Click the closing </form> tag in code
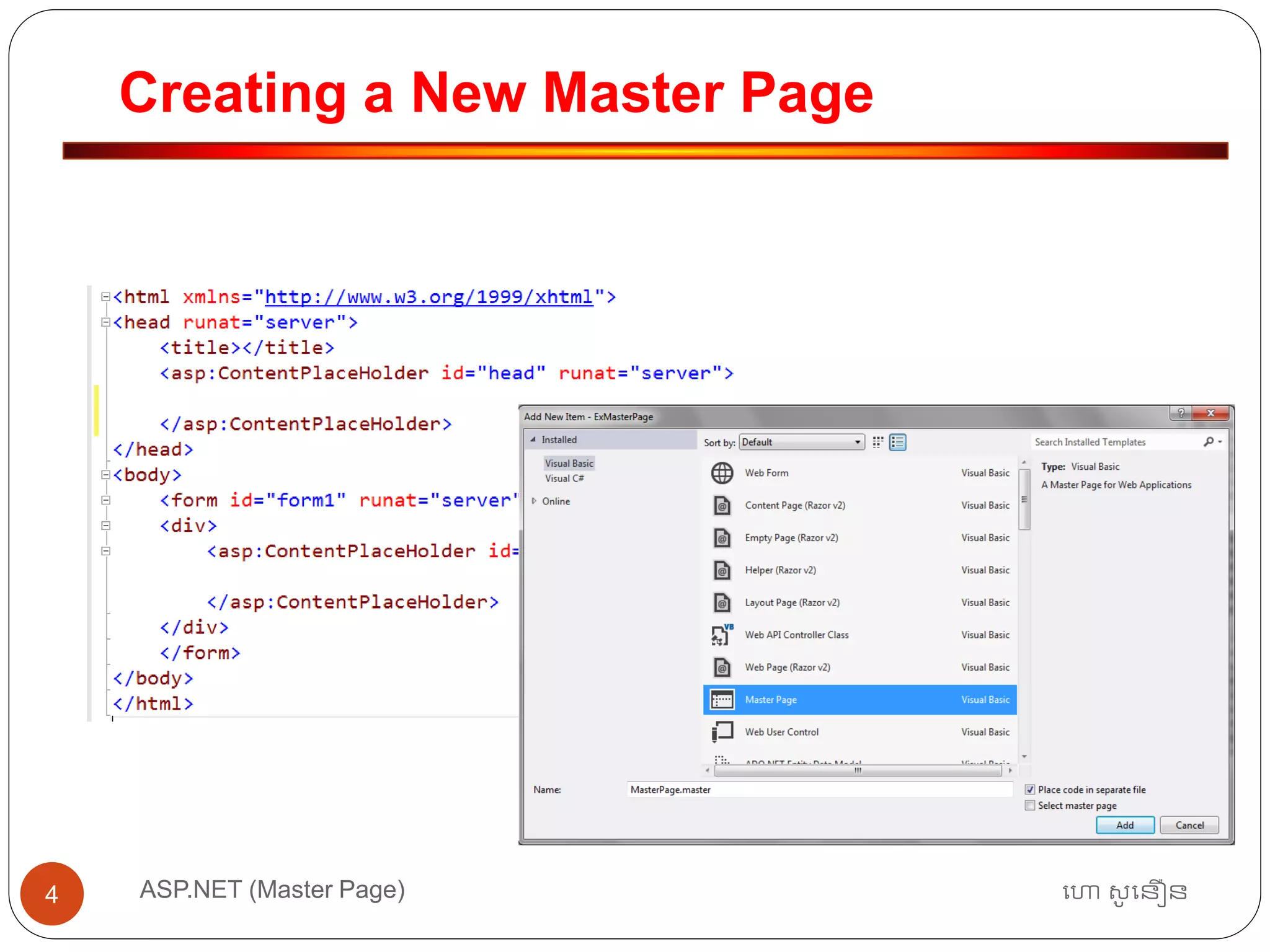This screenshot has height=952, width=1270. (200, 653)
